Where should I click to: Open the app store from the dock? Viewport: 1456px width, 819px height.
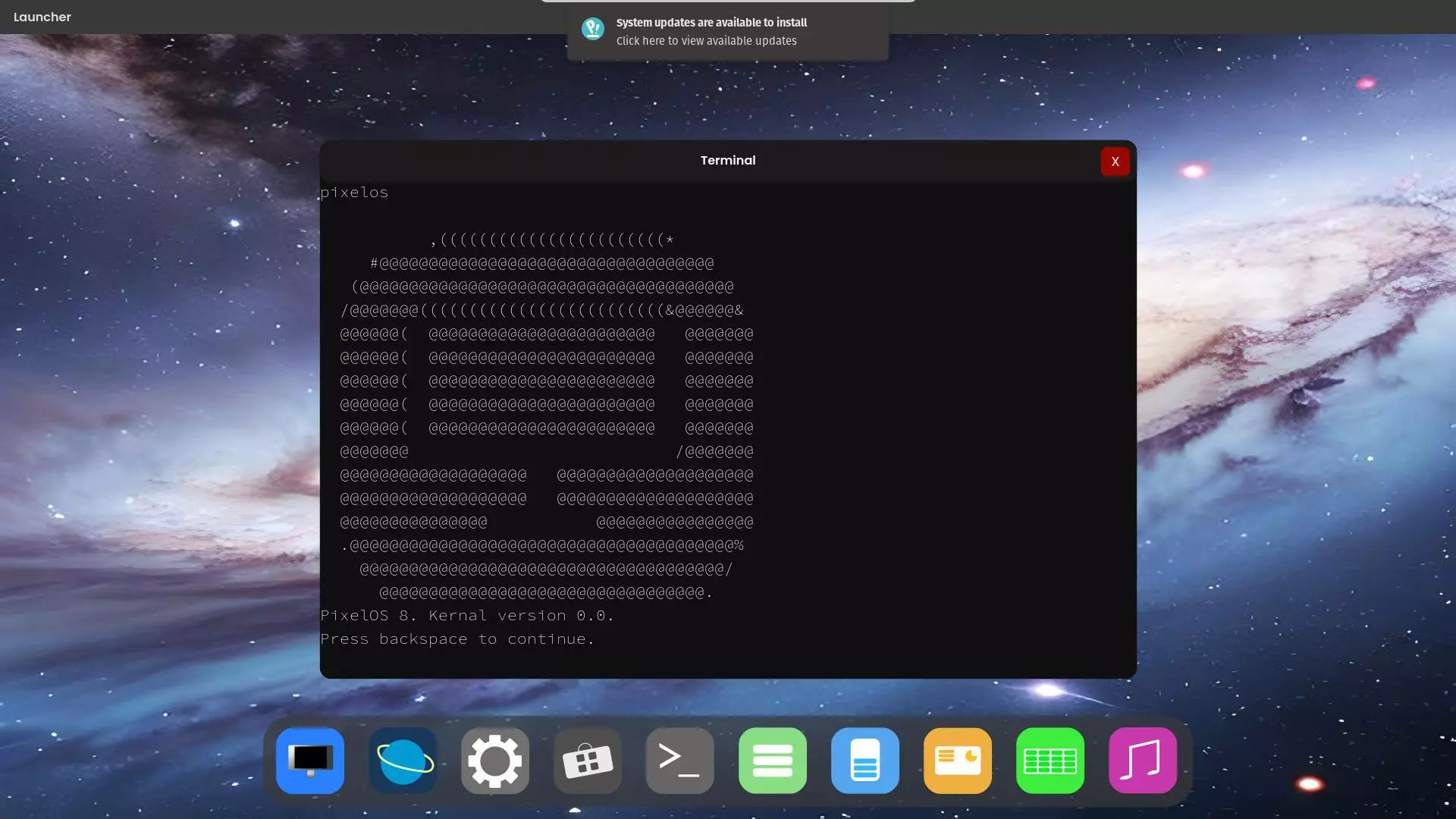point(587,761)
